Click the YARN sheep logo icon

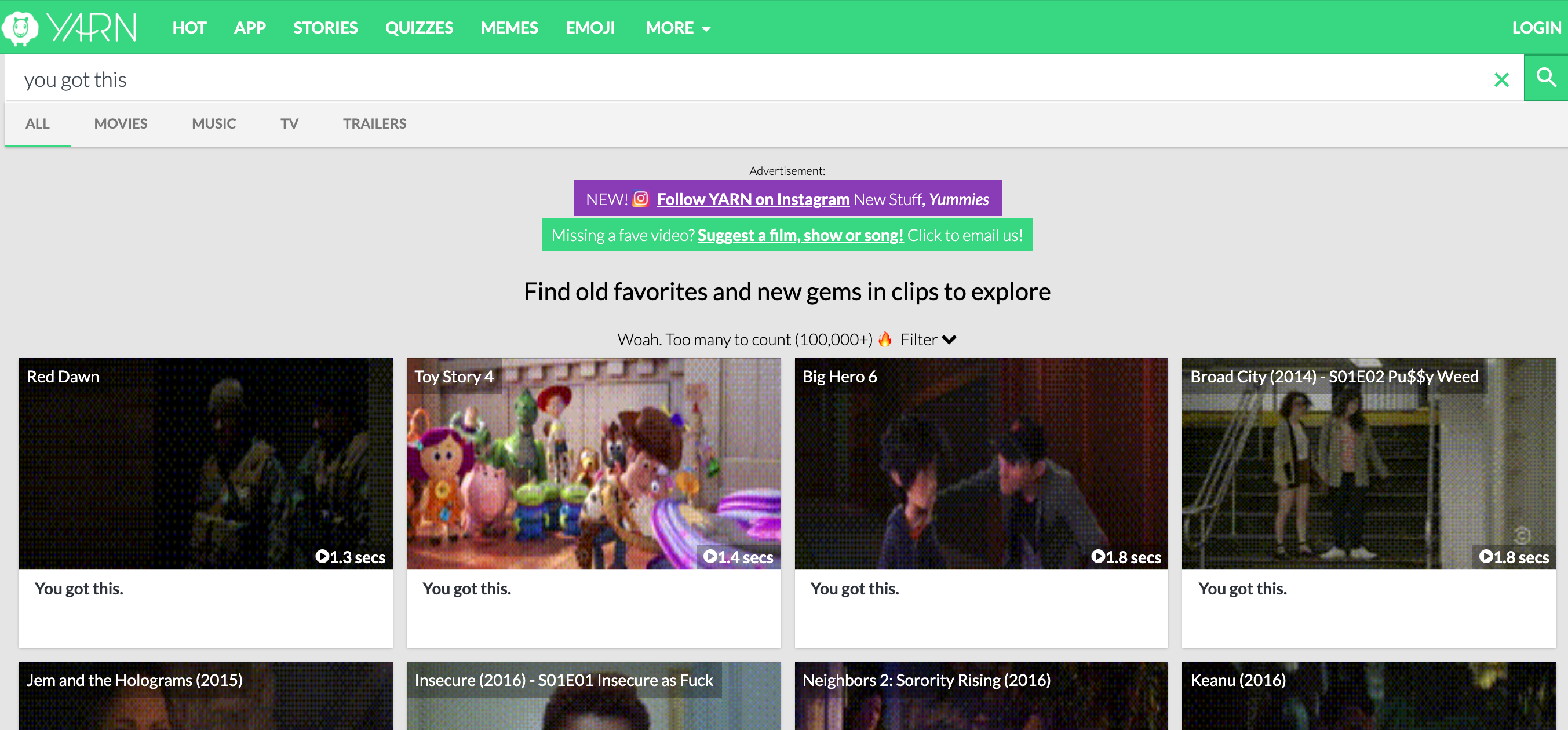click(x=21, y=28)
